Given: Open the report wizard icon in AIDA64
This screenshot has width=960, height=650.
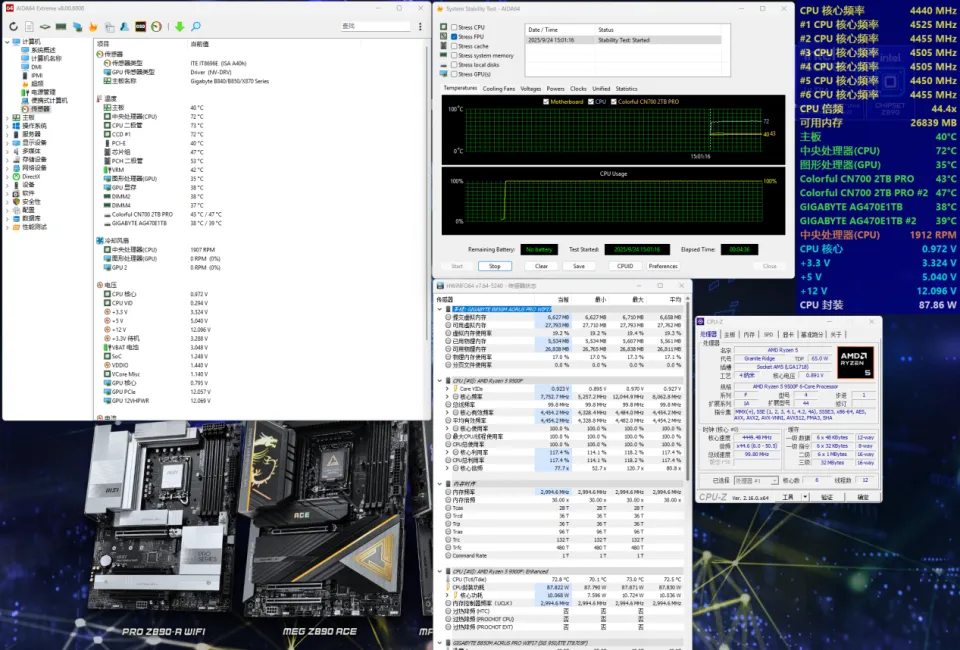Looking at the screenshot, I should point(29,26).
